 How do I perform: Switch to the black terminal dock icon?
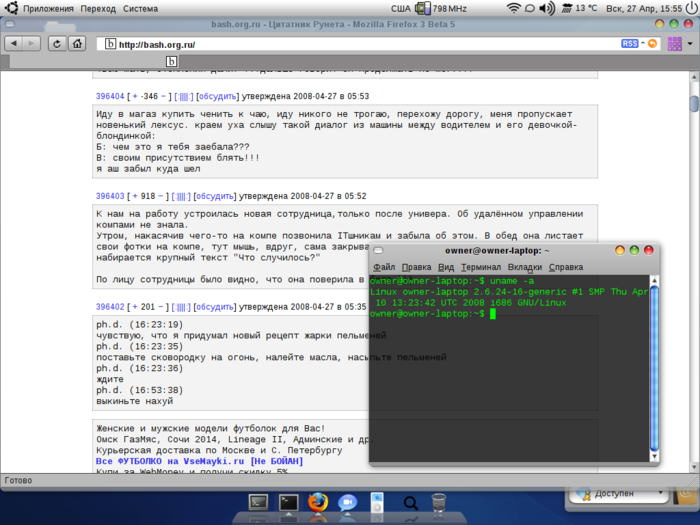point(288,503)
